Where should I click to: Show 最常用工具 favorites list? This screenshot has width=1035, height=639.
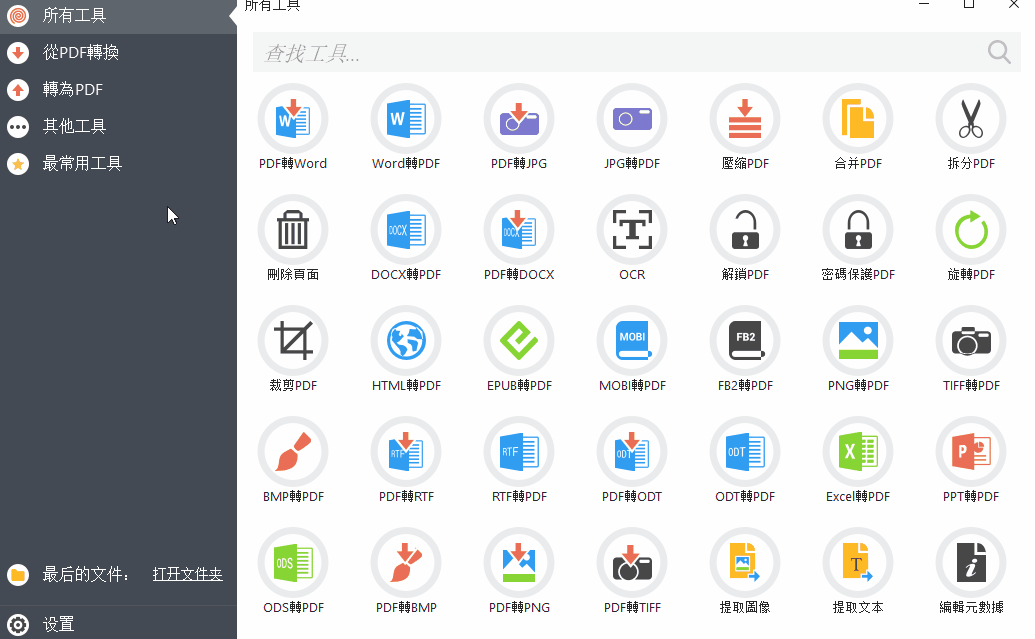pyautogui.click(x=81, y=164)
